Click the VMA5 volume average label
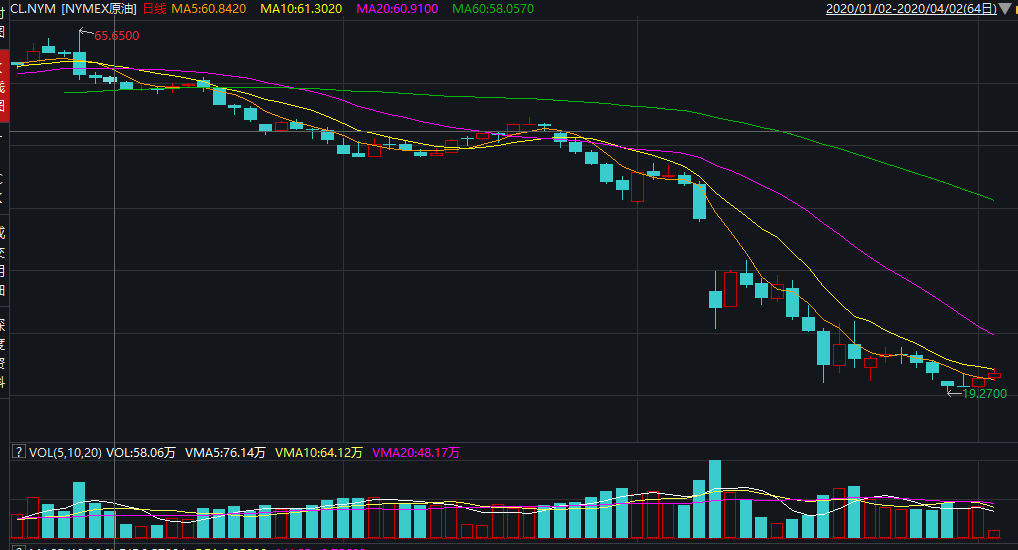The width and height of the screenshot is (1018, 550). pyautogui.click(x=224, y=453)
